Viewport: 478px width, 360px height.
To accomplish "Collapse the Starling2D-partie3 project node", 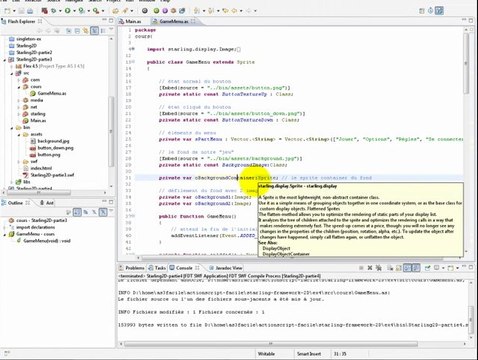I will pyautogui.click(x=5, y=60).
